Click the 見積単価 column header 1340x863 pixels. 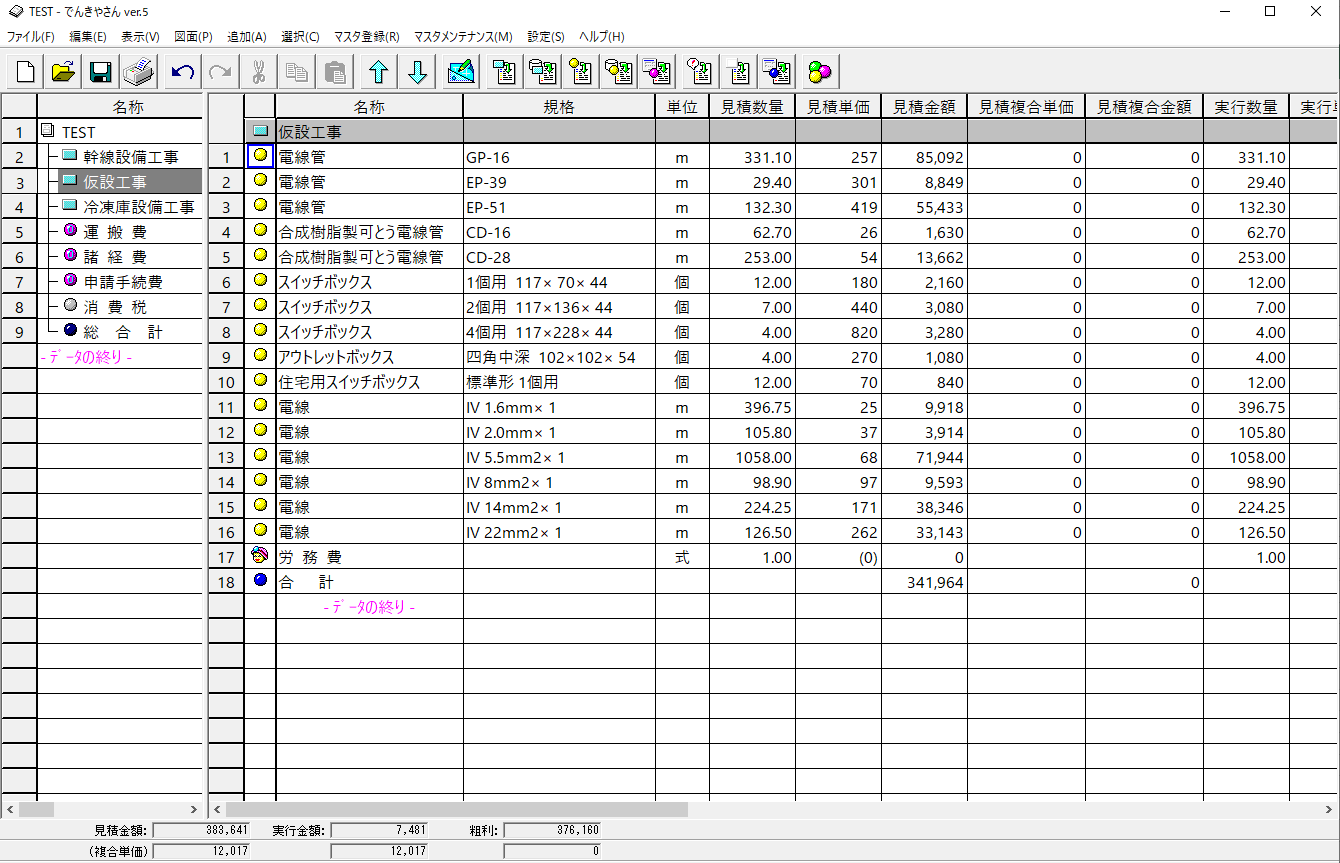click(838, 107)
